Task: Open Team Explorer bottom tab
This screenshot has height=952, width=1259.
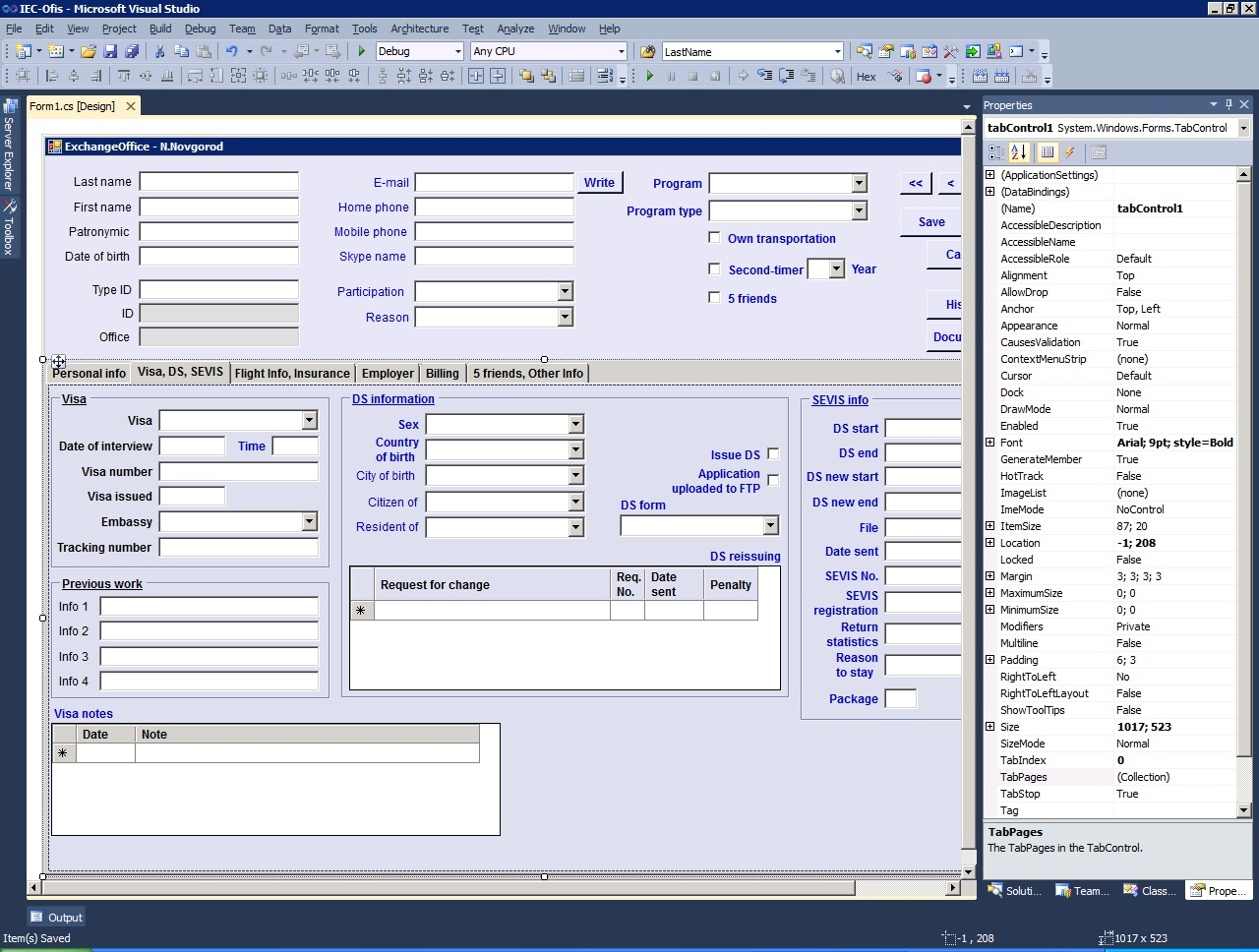Action: tap(1082, 891)
